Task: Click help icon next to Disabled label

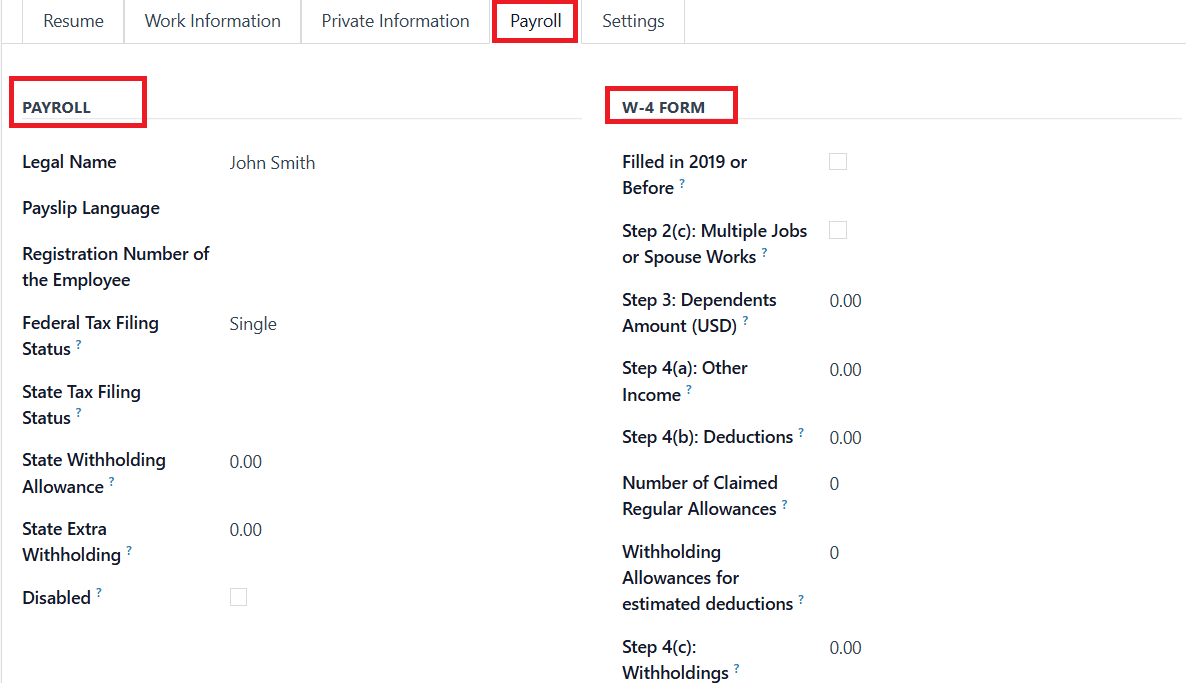Action: [x=99, y=594]
